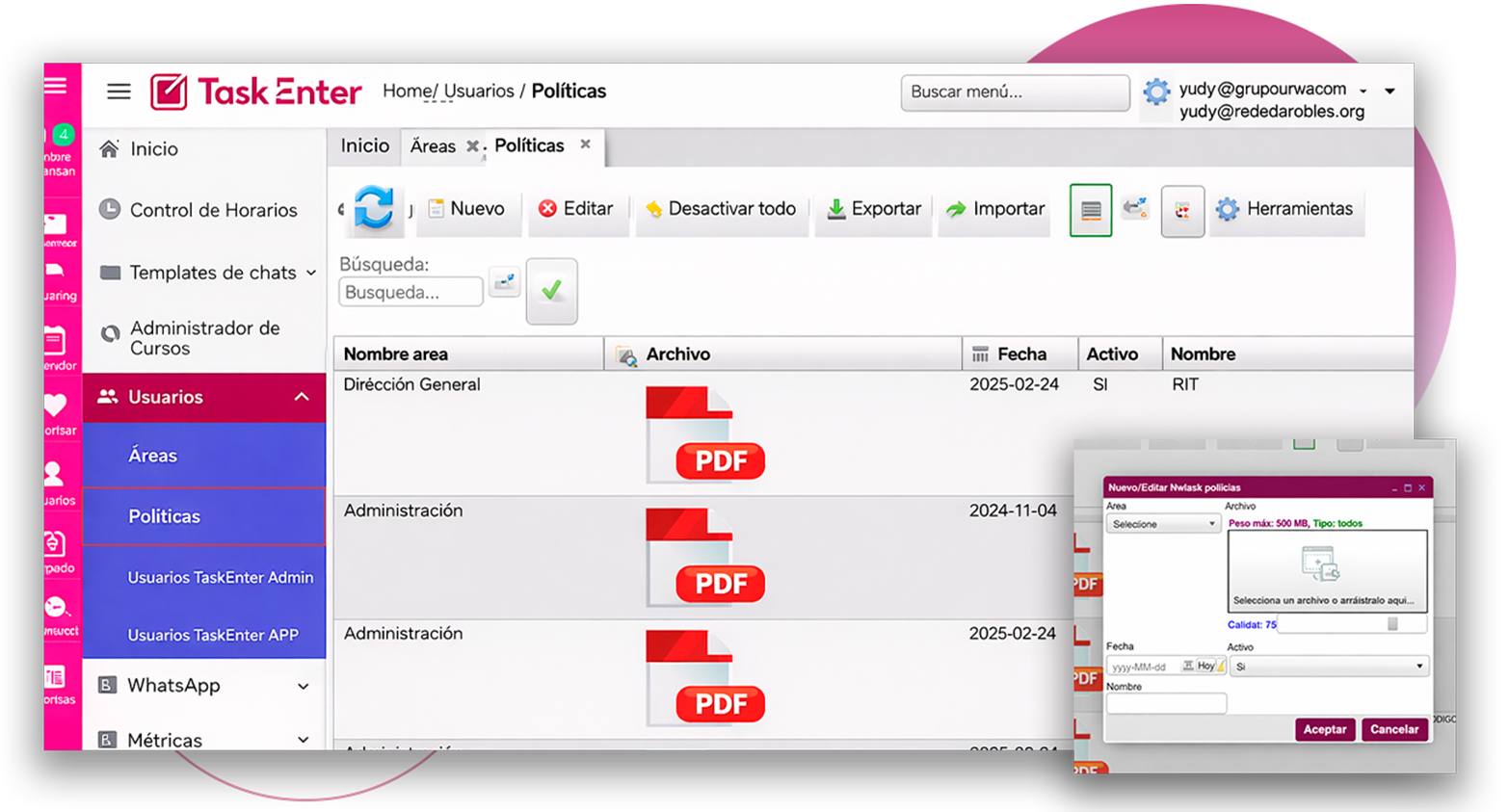Click the user settings gear next to yudy@grupourwacom
This screenshot has width=1509, height=812.
click(x=1154, y=92)
